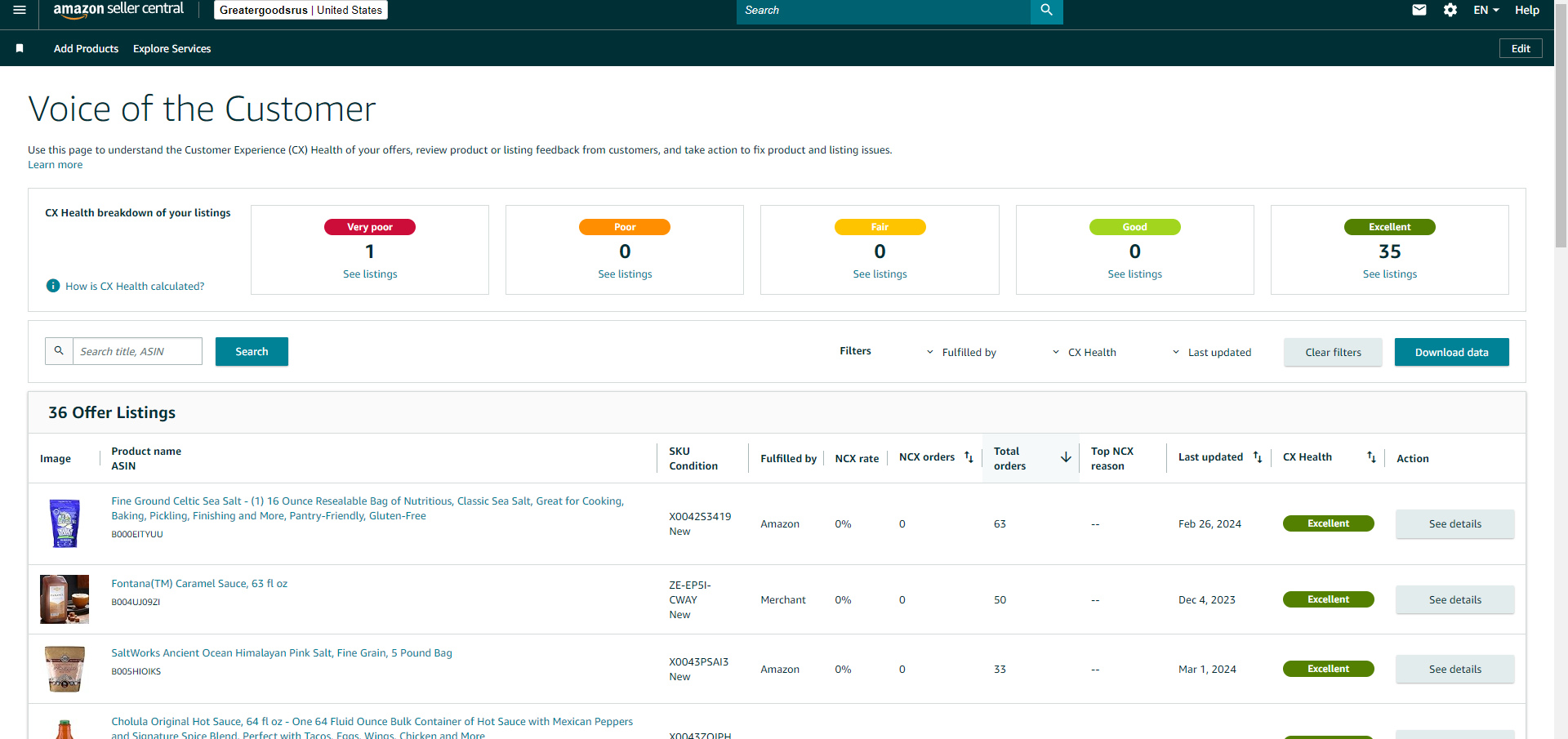Click the Excellent green badge in breakdown
1568x739 pixels.
[x=1389, y=227]
